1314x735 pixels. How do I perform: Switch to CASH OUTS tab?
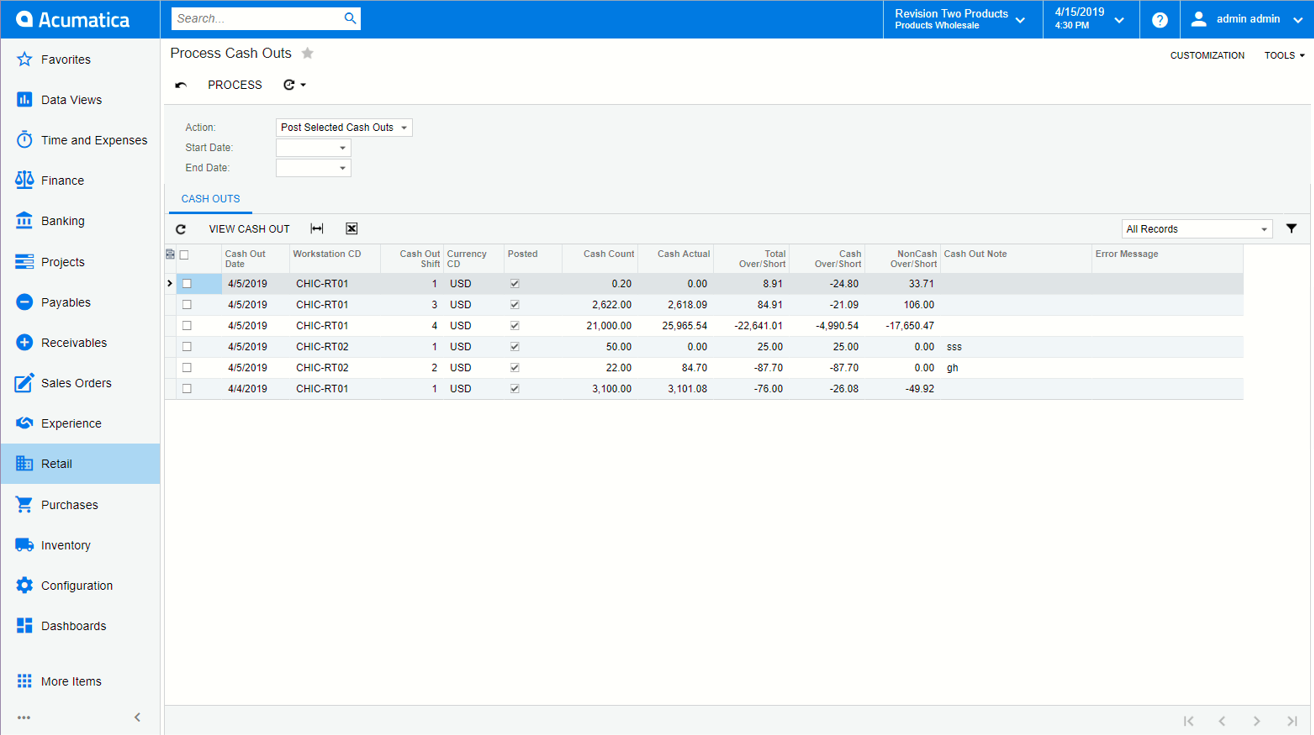(x=210, y=199)
